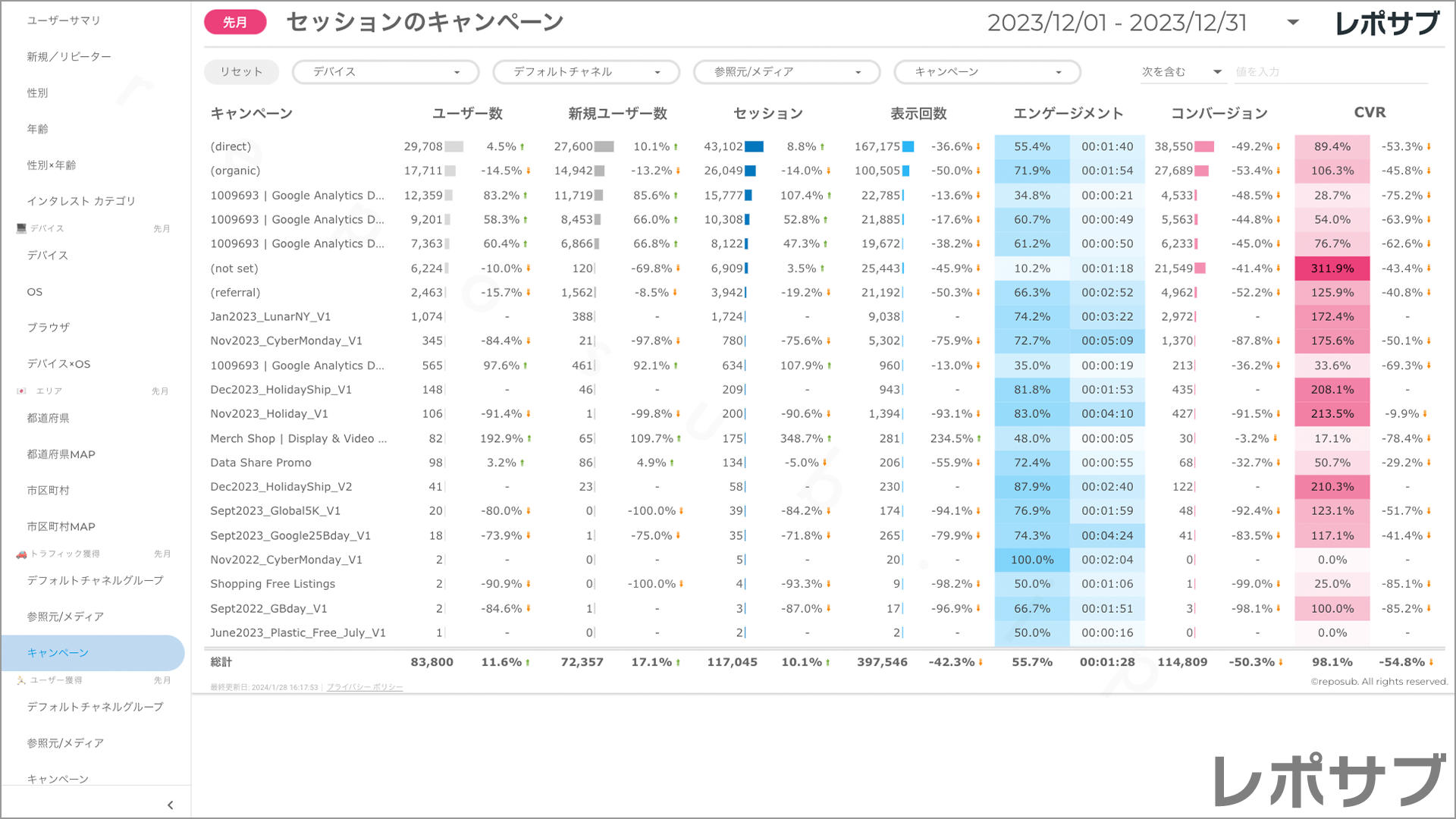Click the レポサブ logo at top right

(x=1387, y=24)
